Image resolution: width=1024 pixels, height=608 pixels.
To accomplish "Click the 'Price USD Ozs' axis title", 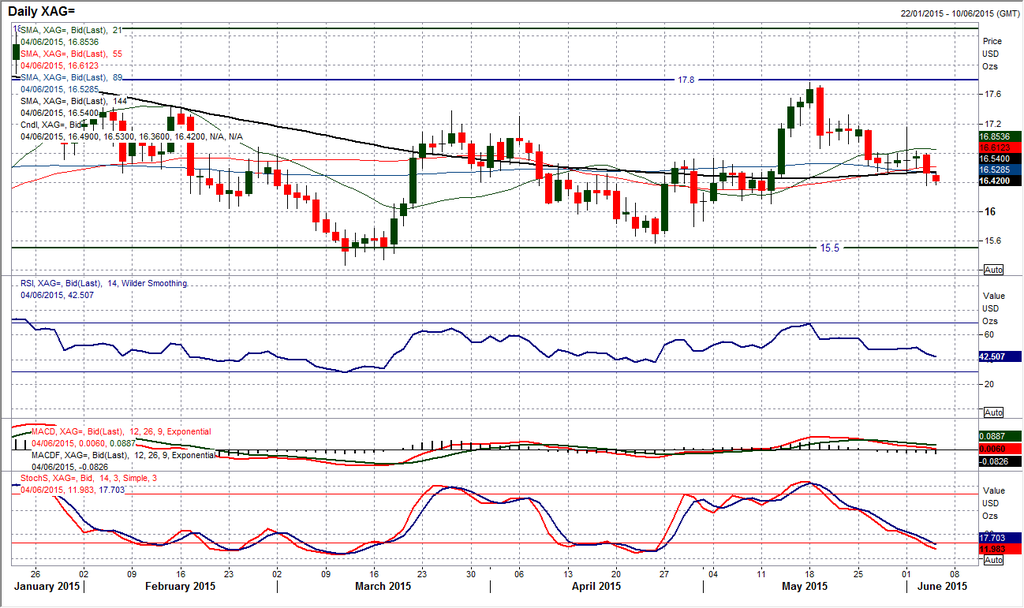I will tap(991, 54).
